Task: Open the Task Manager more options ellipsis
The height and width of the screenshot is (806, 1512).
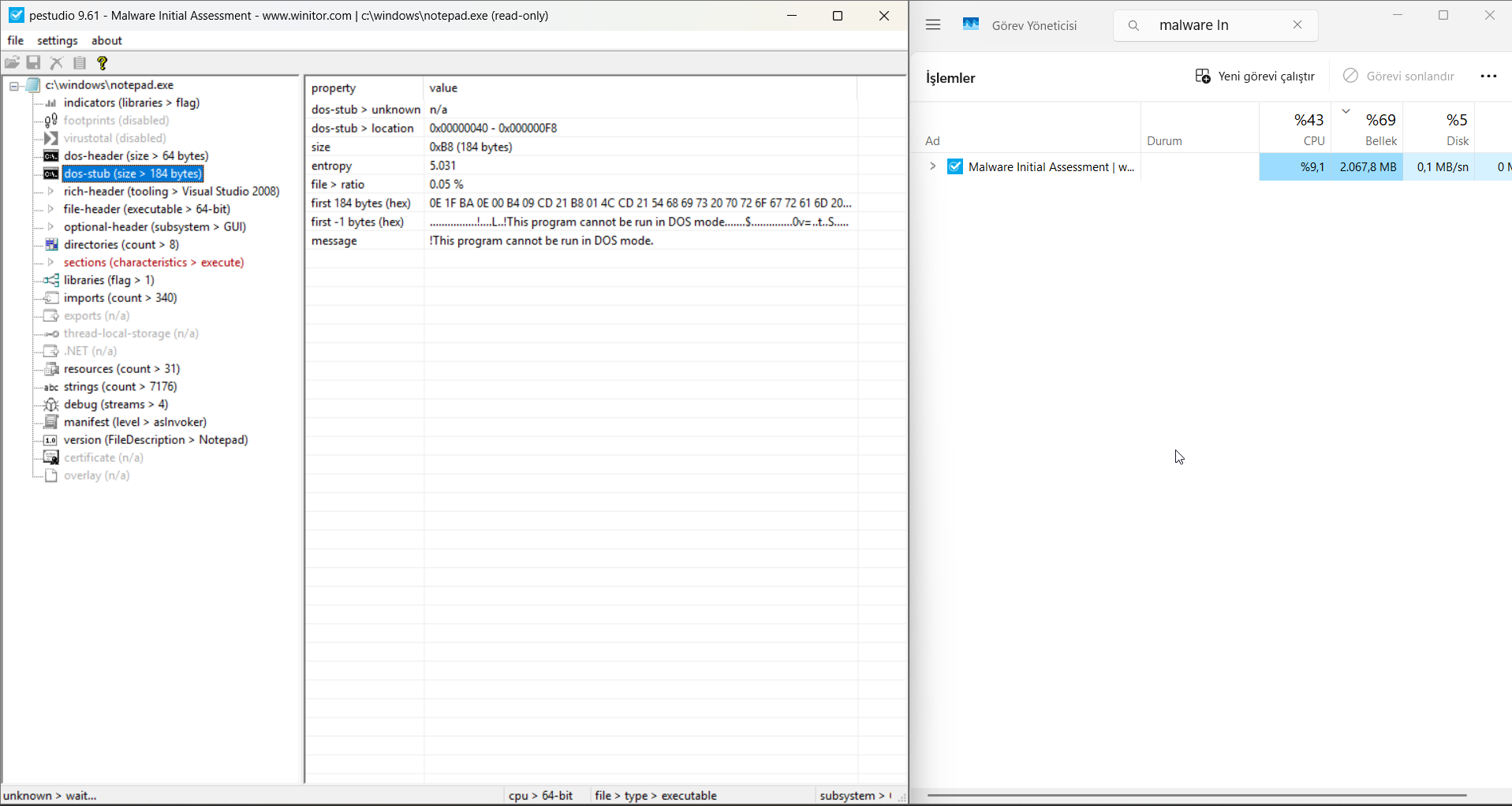Action: tap(1489, 76)
